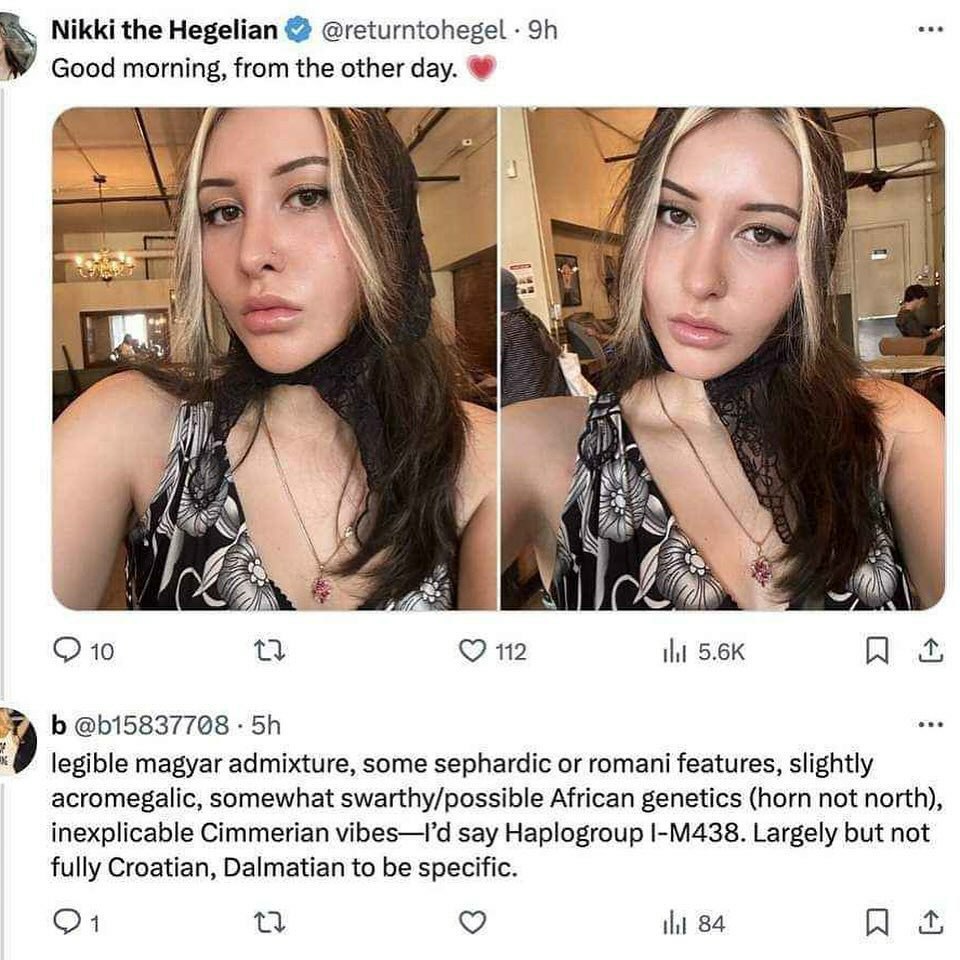Open the right selfie photo

pos(723,359)
